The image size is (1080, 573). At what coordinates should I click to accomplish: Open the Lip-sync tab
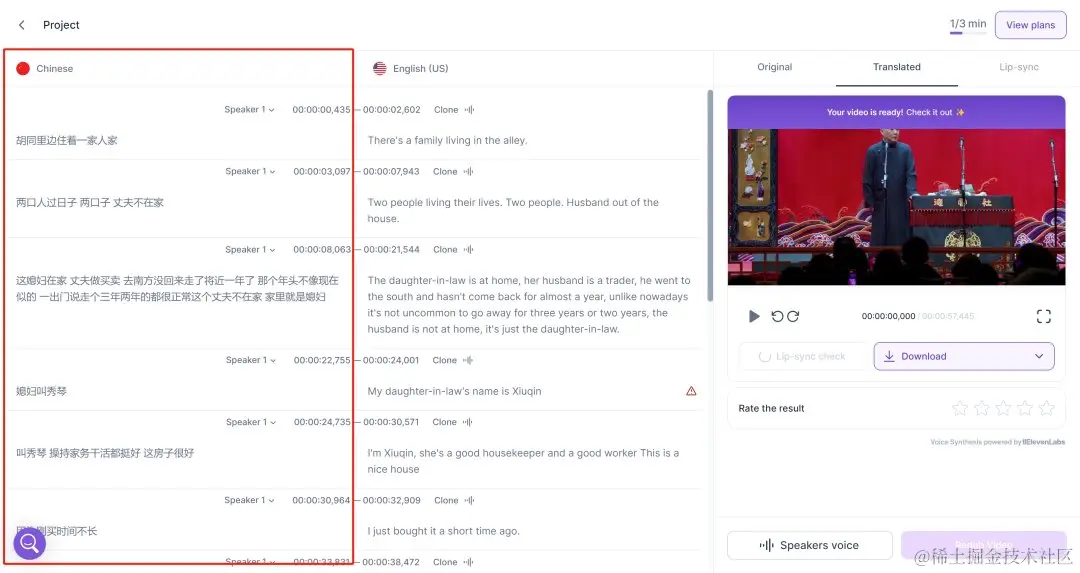(1018, 67)
